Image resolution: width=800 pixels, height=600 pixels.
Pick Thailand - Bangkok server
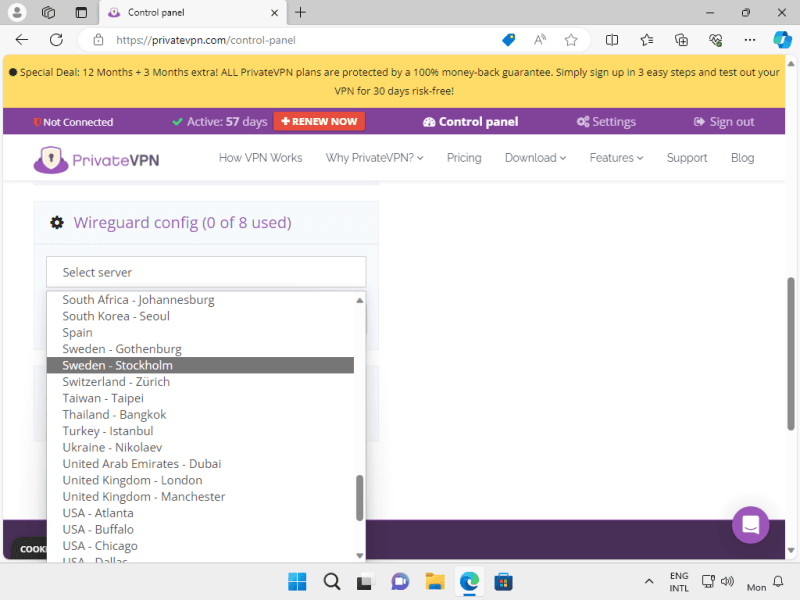200,414
